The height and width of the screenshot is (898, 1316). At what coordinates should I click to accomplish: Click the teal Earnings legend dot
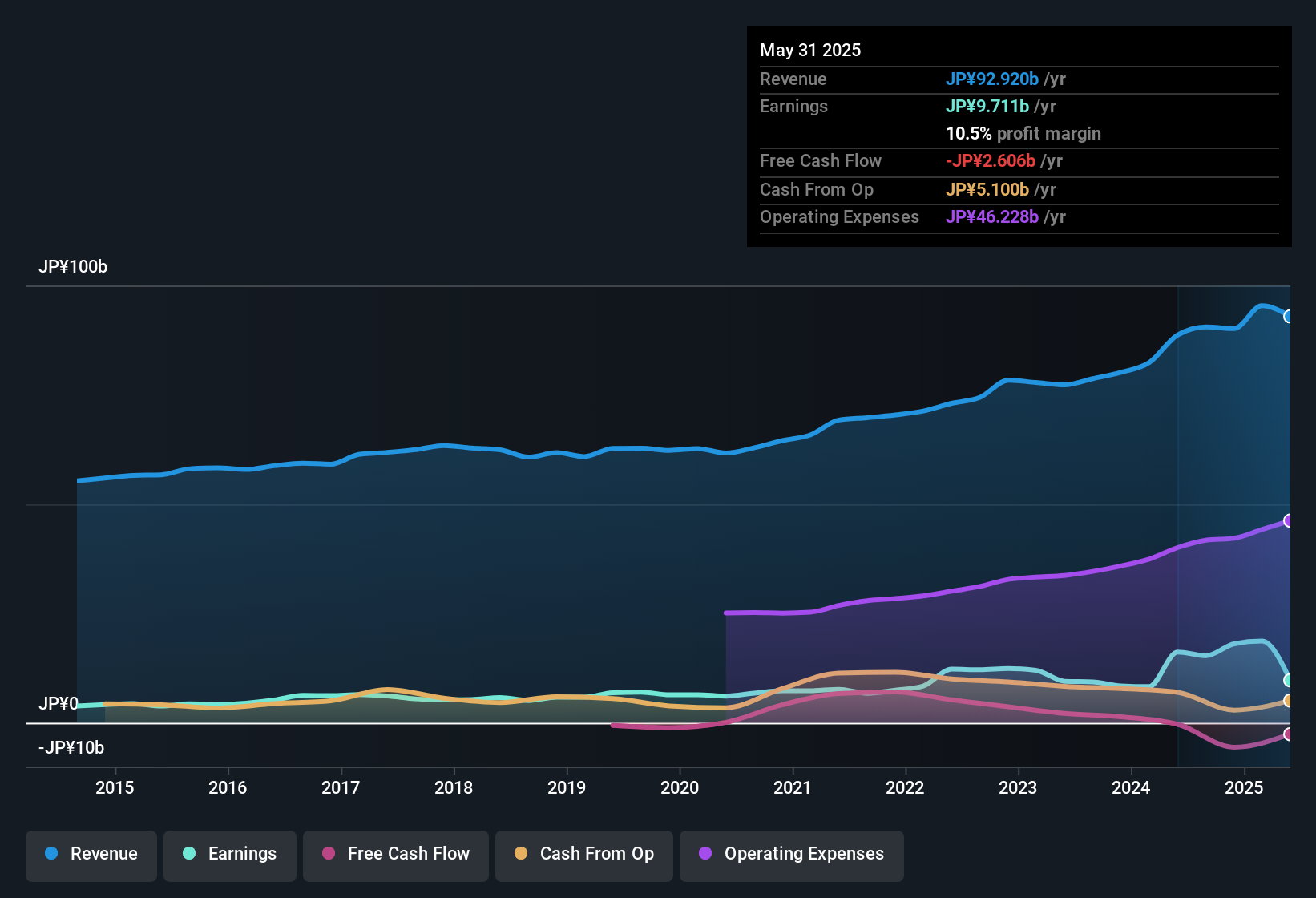click(189, 854)
